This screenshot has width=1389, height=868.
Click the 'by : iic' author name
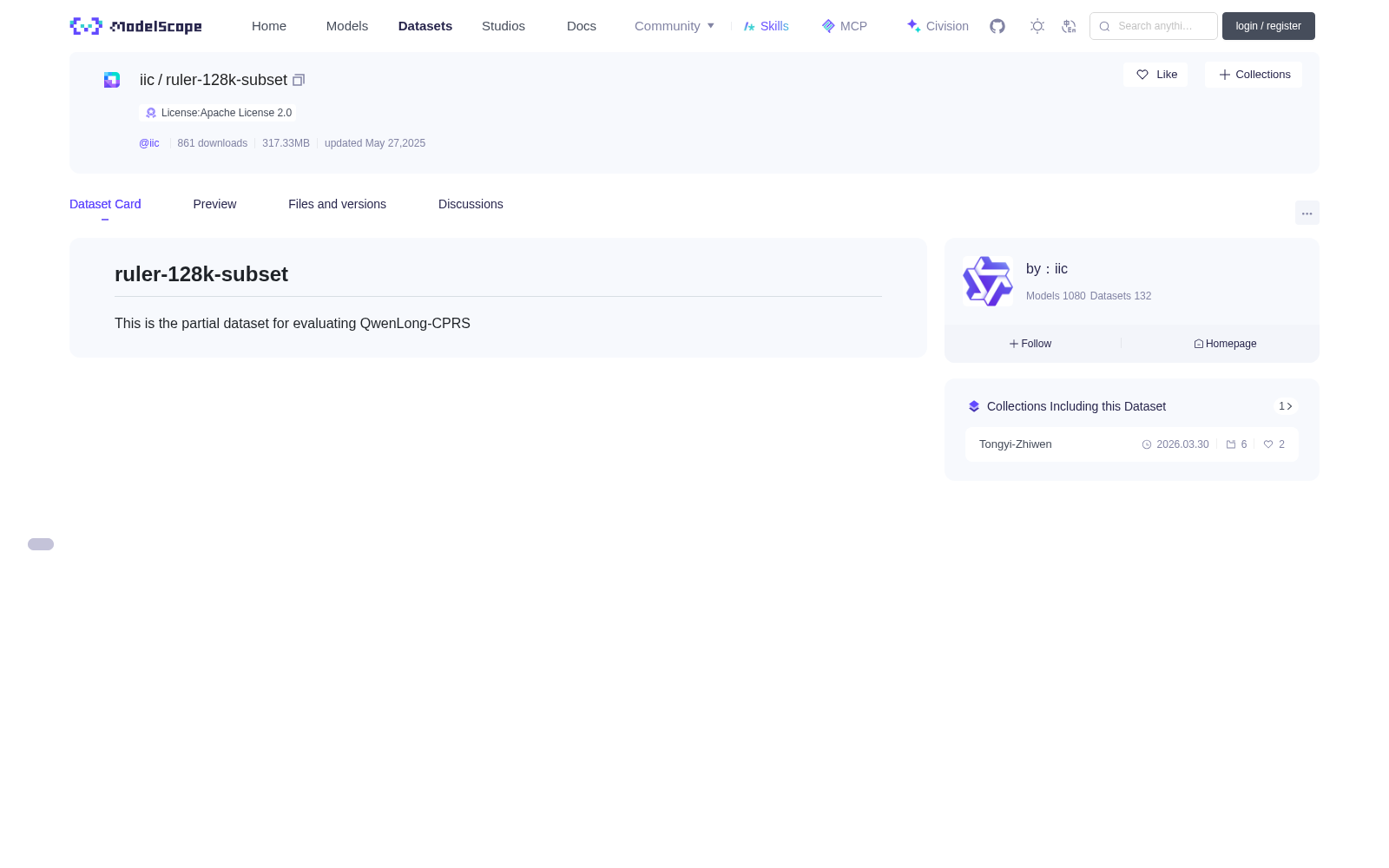[x=1047, y=269]
